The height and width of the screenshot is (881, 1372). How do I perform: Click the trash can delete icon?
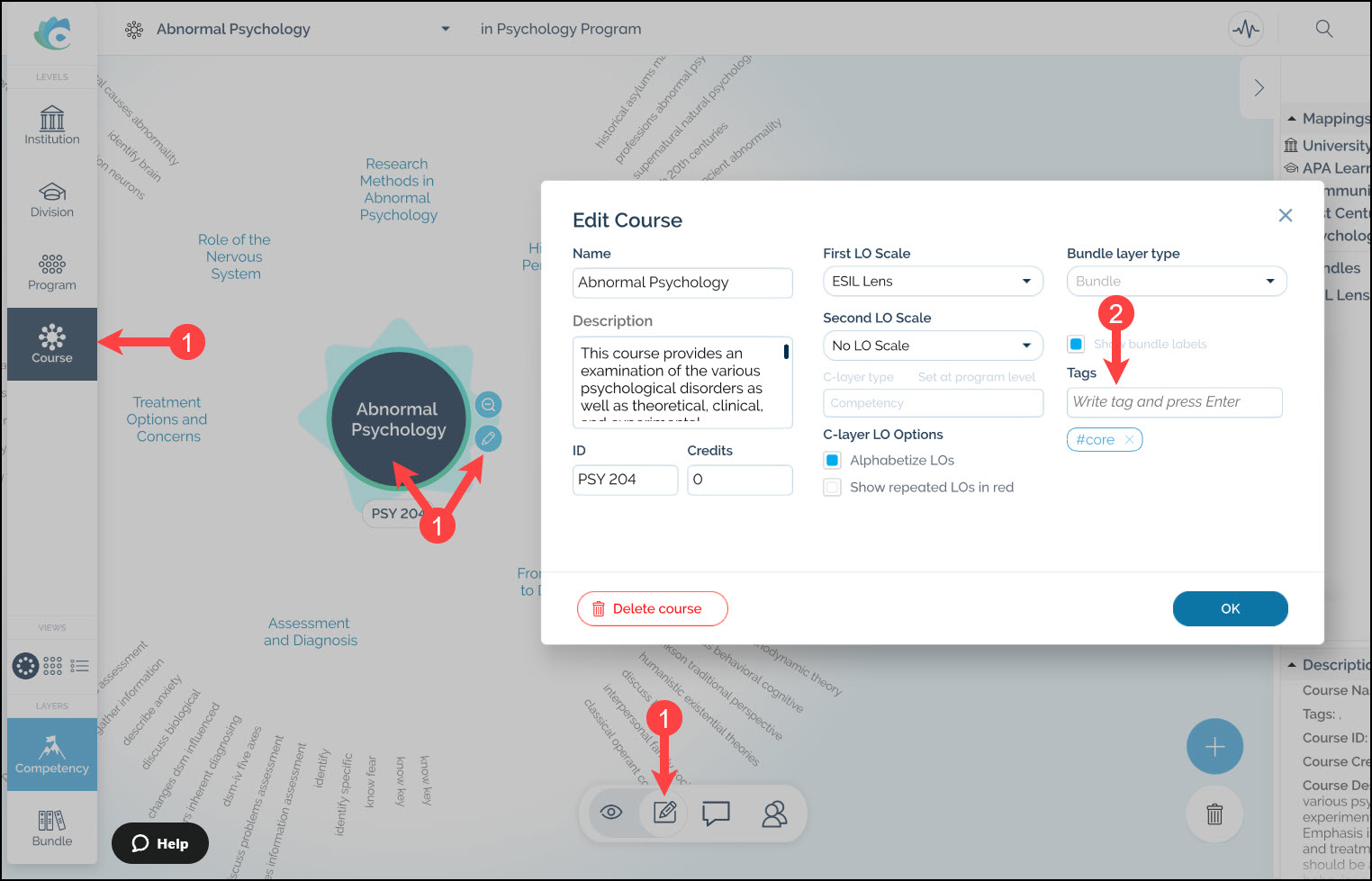(1214, 814)
